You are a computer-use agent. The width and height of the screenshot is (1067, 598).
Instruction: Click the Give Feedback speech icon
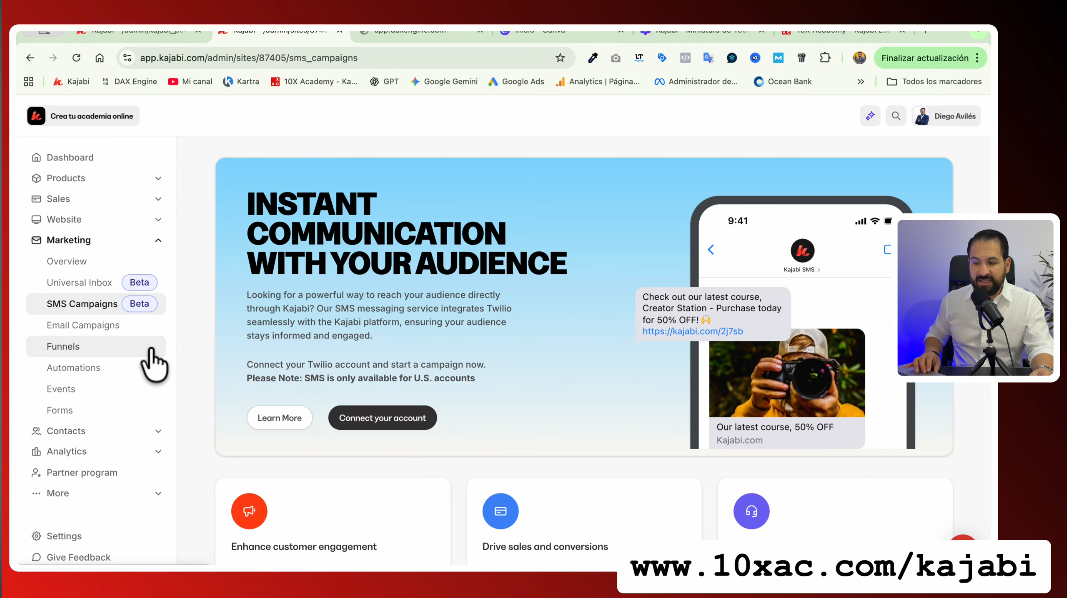[x=36, y=557]
